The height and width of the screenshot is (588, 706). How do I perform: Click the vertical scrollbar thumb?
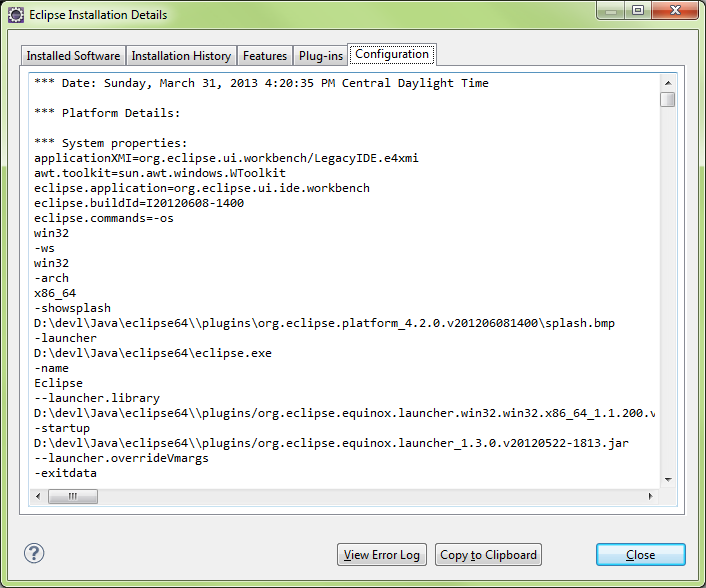667,99
